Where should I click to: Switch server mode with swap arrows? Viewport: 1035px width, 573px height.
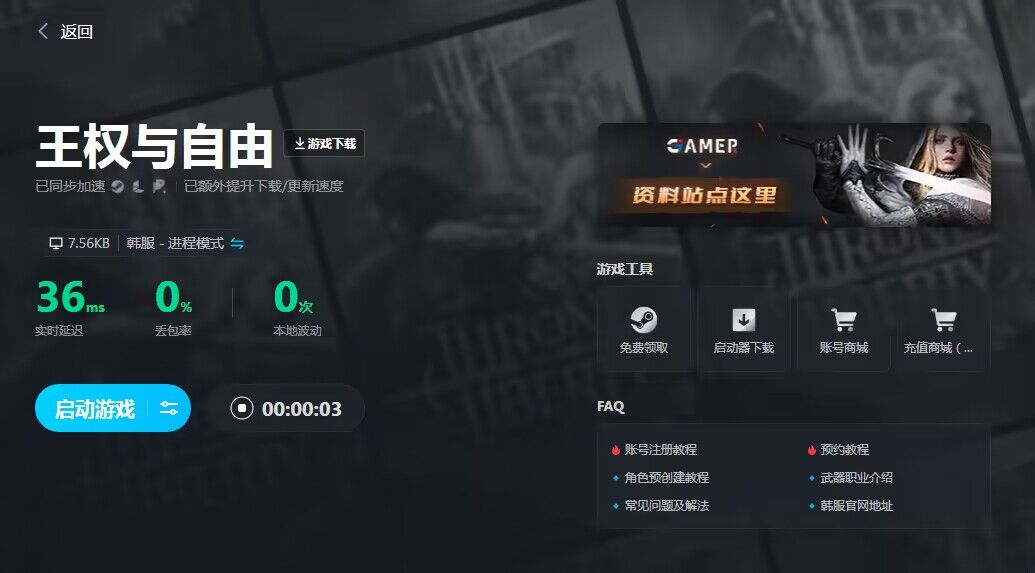pos(237,244)
